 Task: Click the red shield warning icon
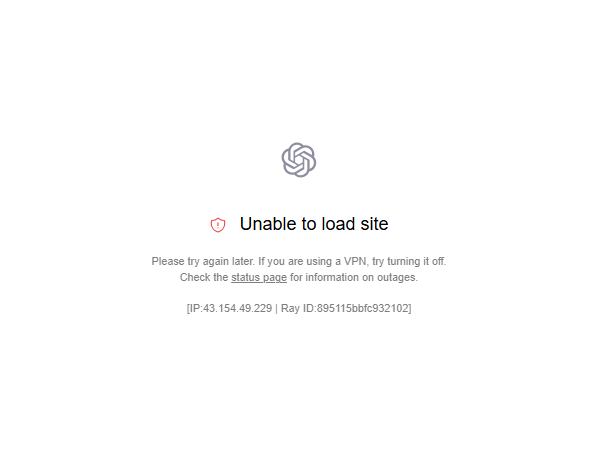coord(218,224)
